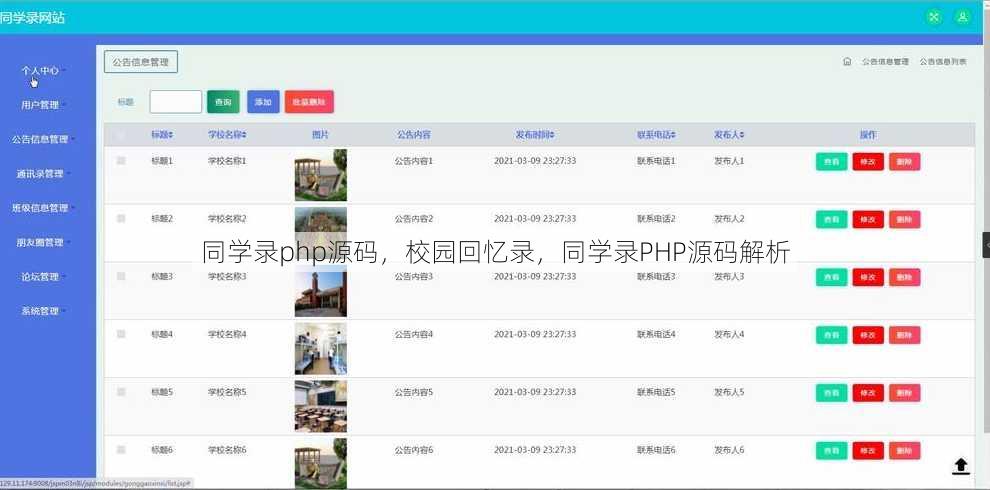Screen dimensions: 990x490
Task: Click the 联系电话5 cell
Action: point(657,392)
